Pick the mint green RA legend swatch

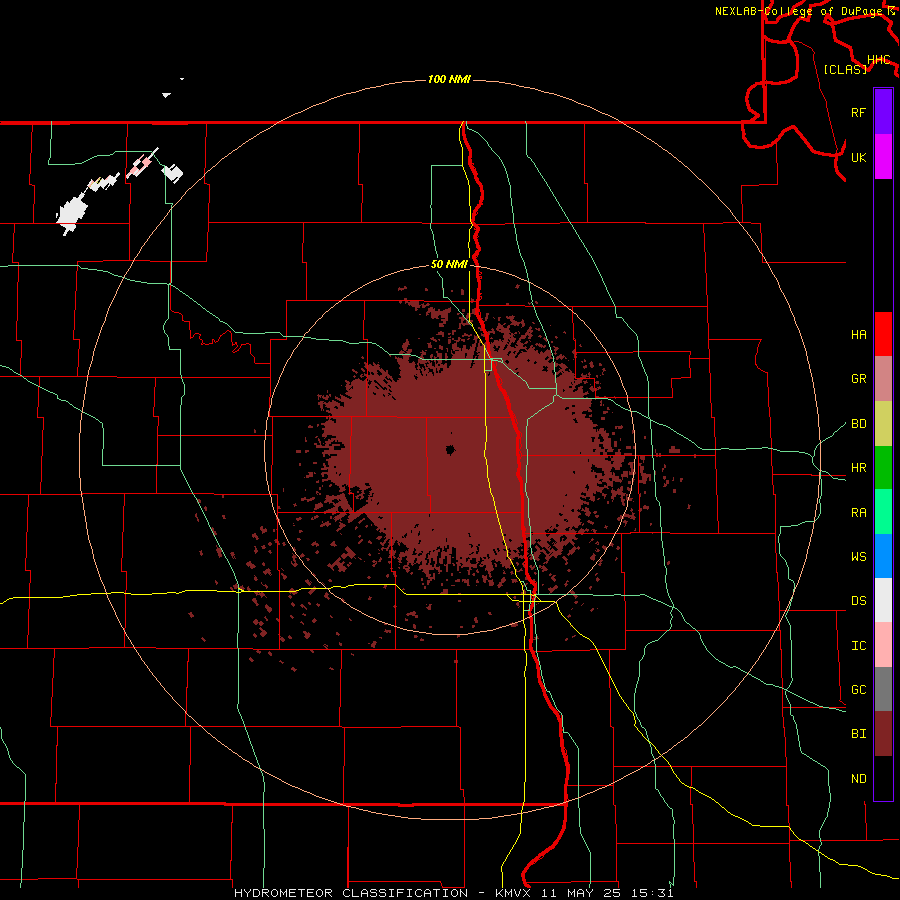883,512
